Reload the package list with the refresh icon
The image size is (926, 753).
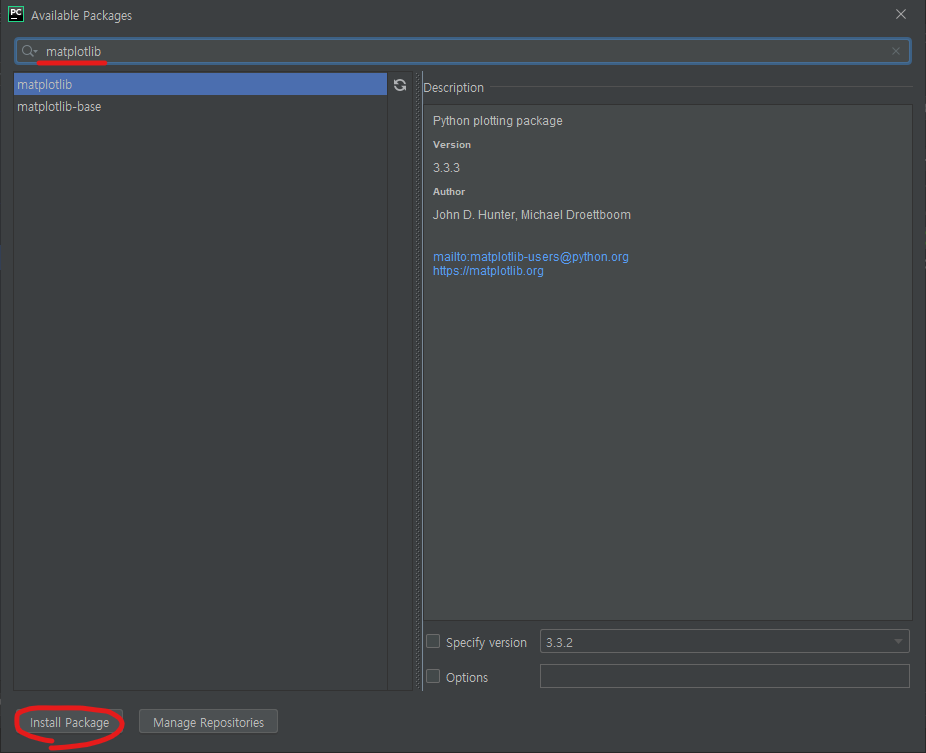click(x=400, y=85)
